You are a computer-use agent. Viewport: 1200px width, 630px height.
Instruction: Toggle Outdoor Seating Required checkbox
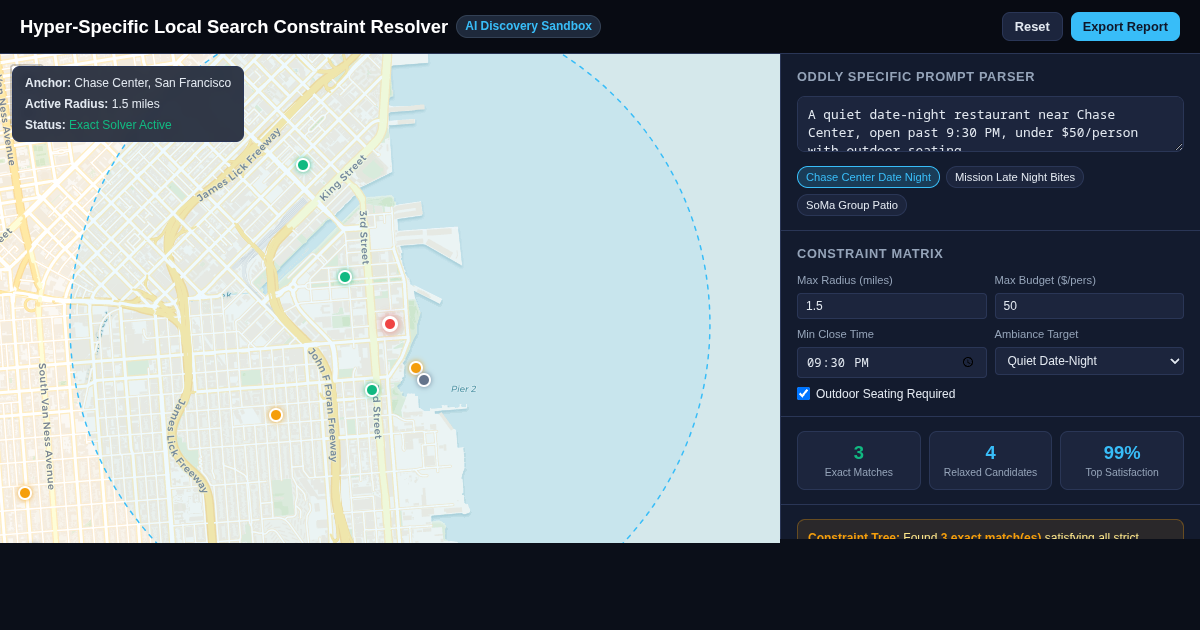tap(803, 393)
